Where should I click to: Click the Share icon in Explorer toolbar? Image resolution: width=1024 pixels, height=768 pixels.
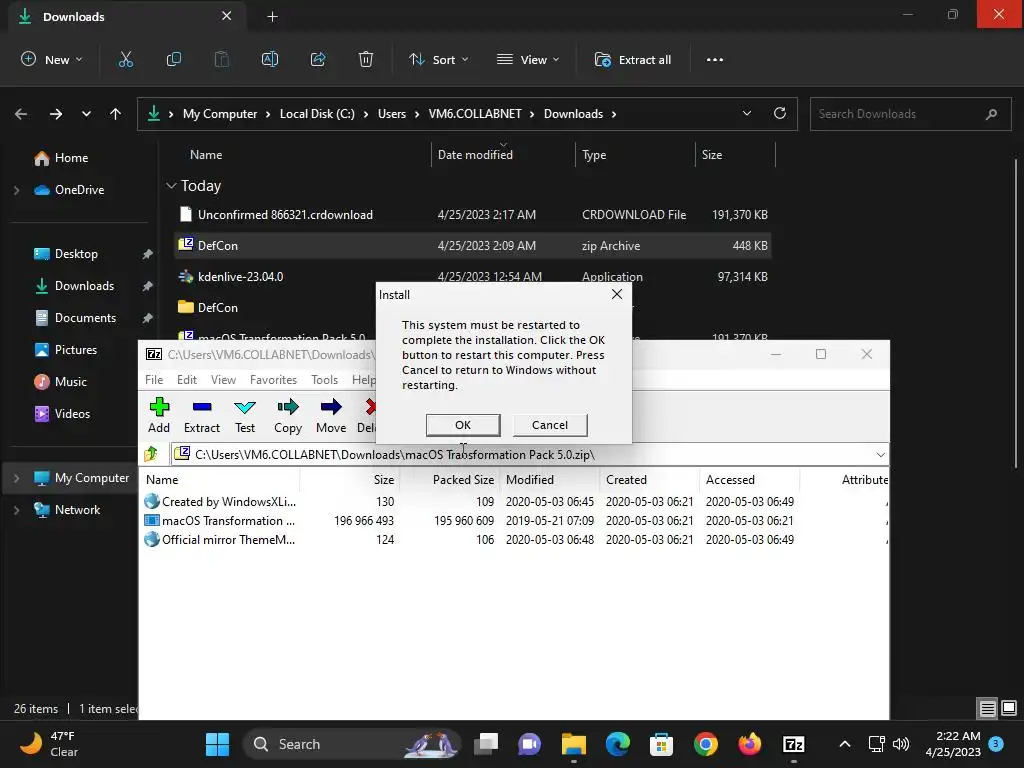318,59
